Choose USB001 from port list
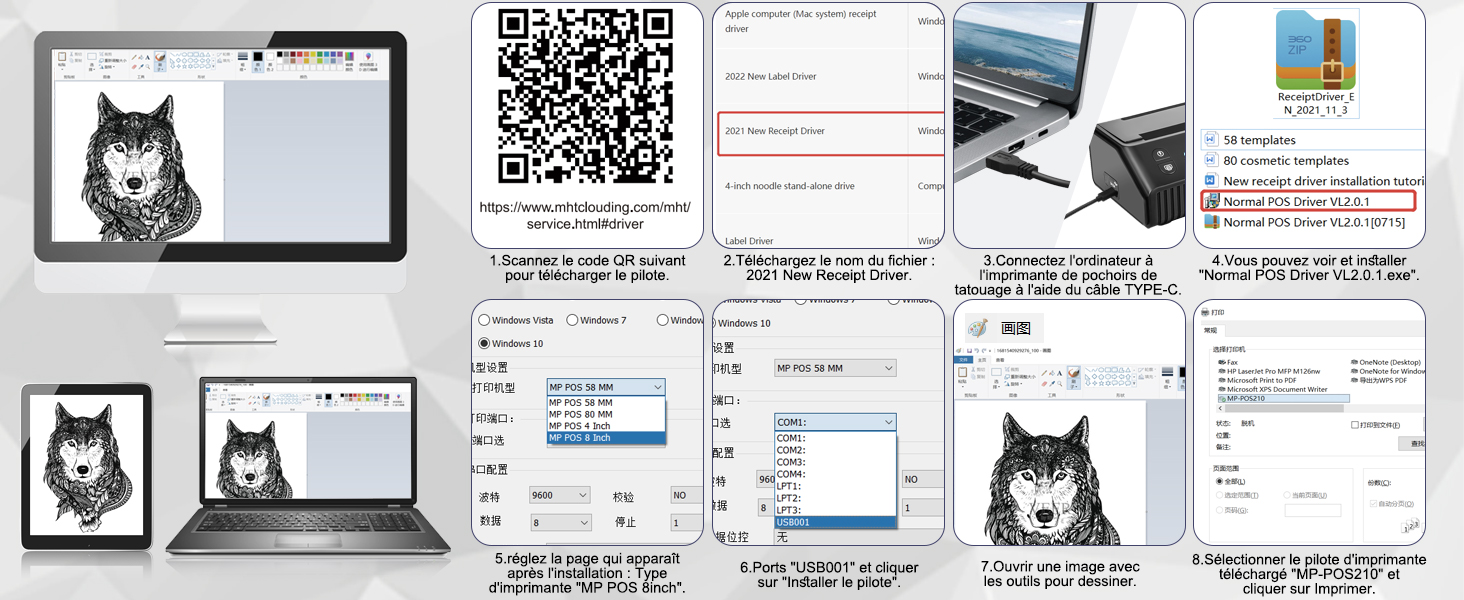Screen dimensions: 1464x600 click(x=835, y=522)
